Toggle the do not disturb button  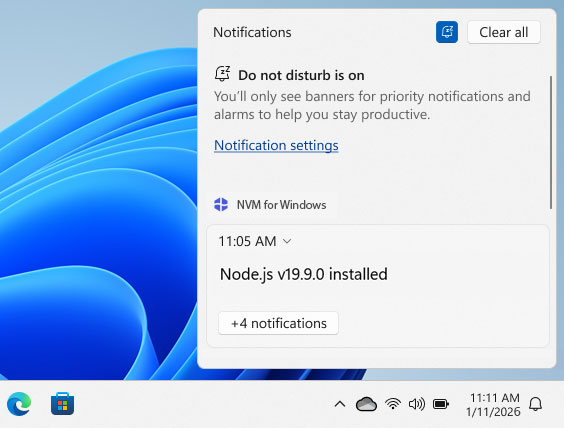pos(447,32)
